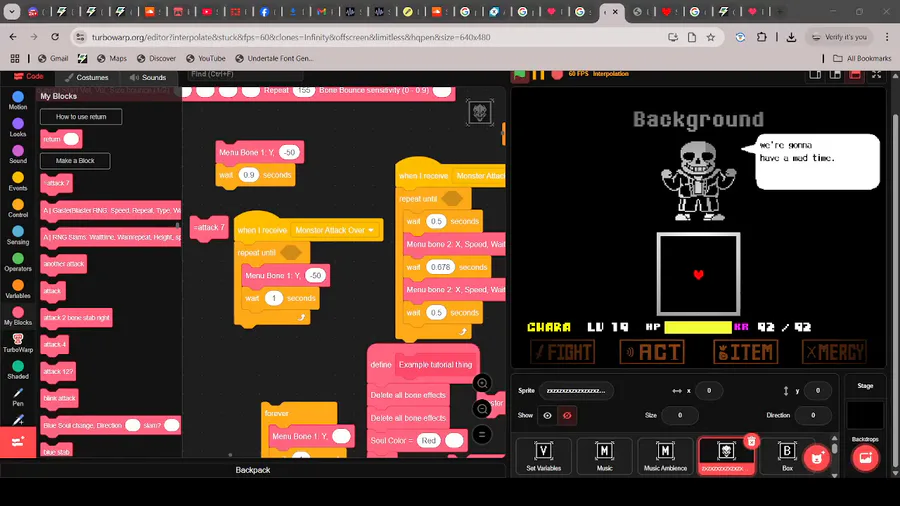Click the sprite Direction field
This screenshot has width=900, height=506.
tap(813, 415)
